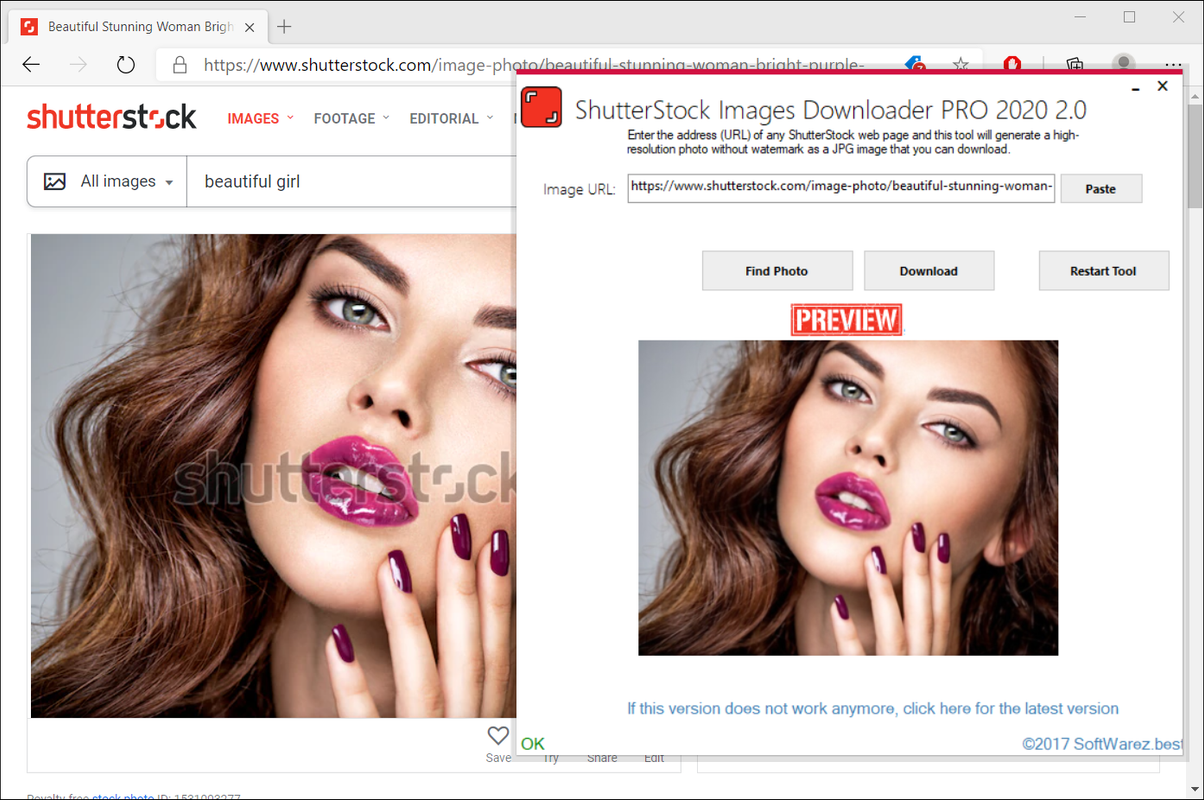The image size is (1204, 800).
Task: Click the Shutterstock search box with beautiful girl
Action: [350, 181]
